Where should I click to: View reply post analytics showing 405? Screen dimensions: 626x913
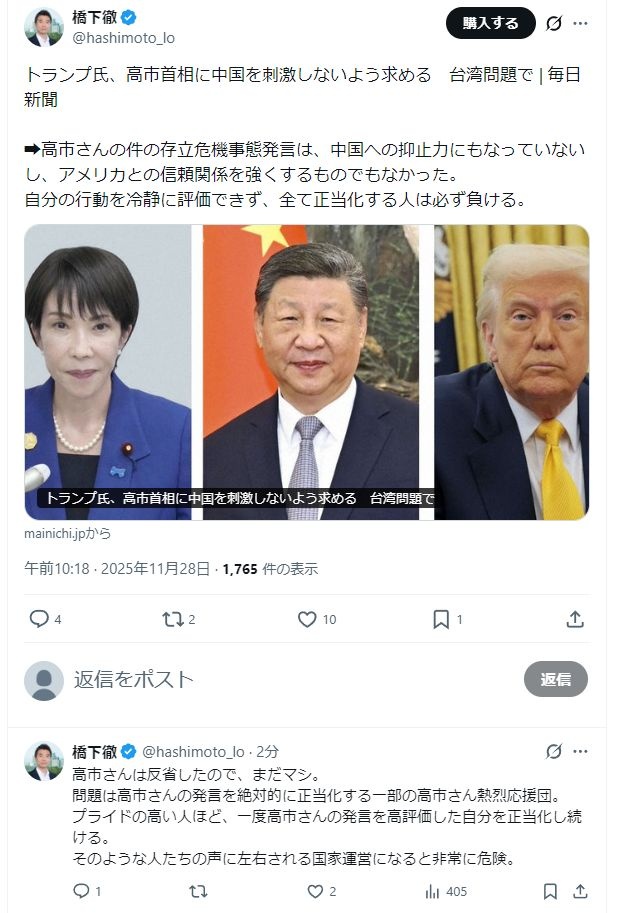[x=446, y=891]
